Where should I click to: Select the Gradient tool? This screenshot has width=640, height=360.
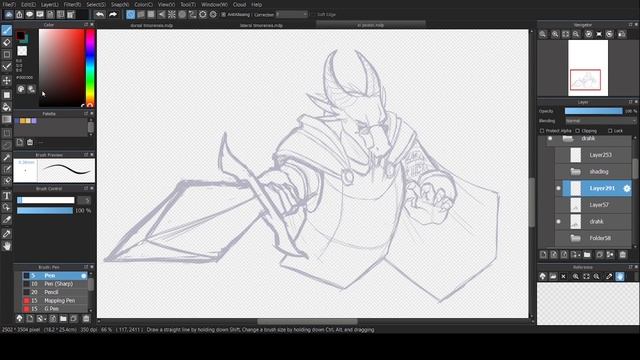click(x=7, y=120)
